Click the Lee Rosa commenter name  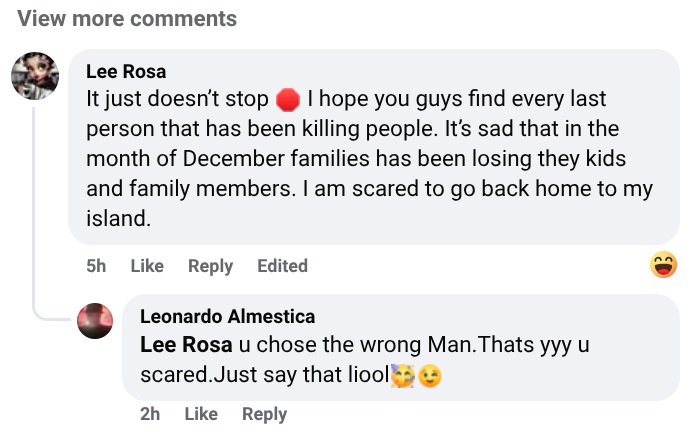coord(126,72)
